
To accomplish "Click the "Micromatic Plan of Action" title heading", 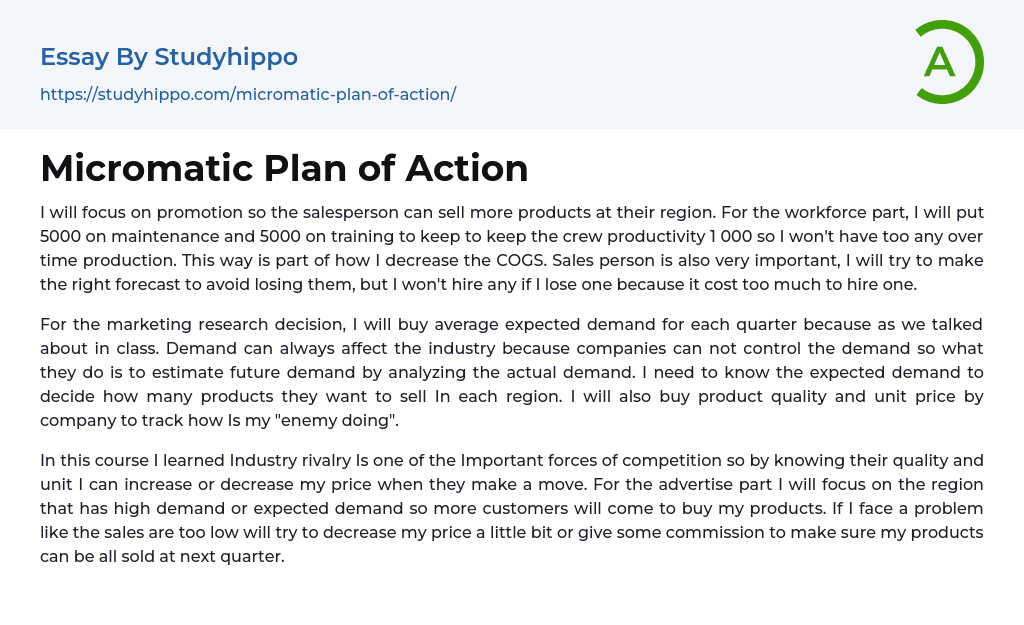I will click(x=284, y=168).
